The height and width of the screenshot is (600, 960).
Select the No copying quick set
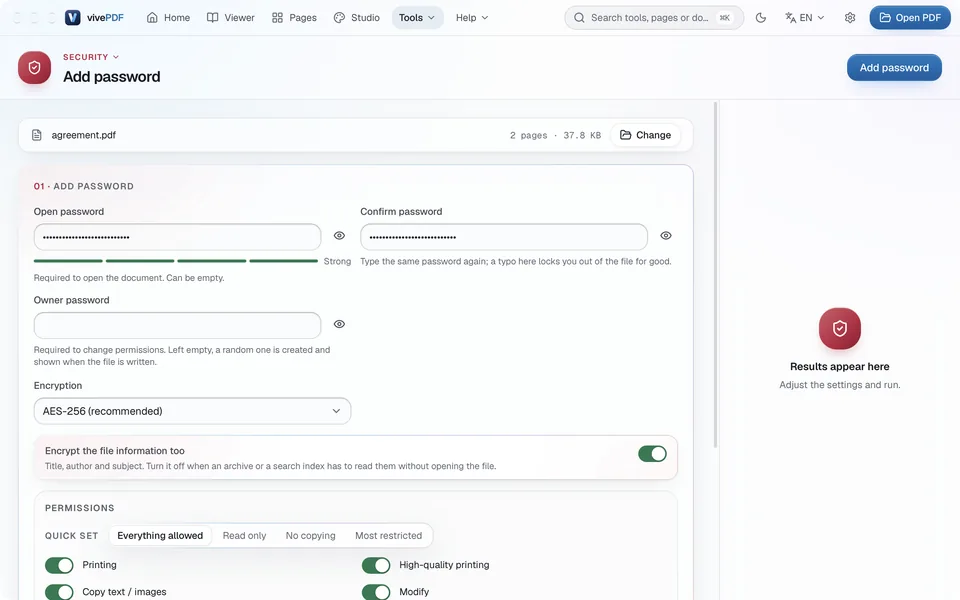click(x=310, y=536)
